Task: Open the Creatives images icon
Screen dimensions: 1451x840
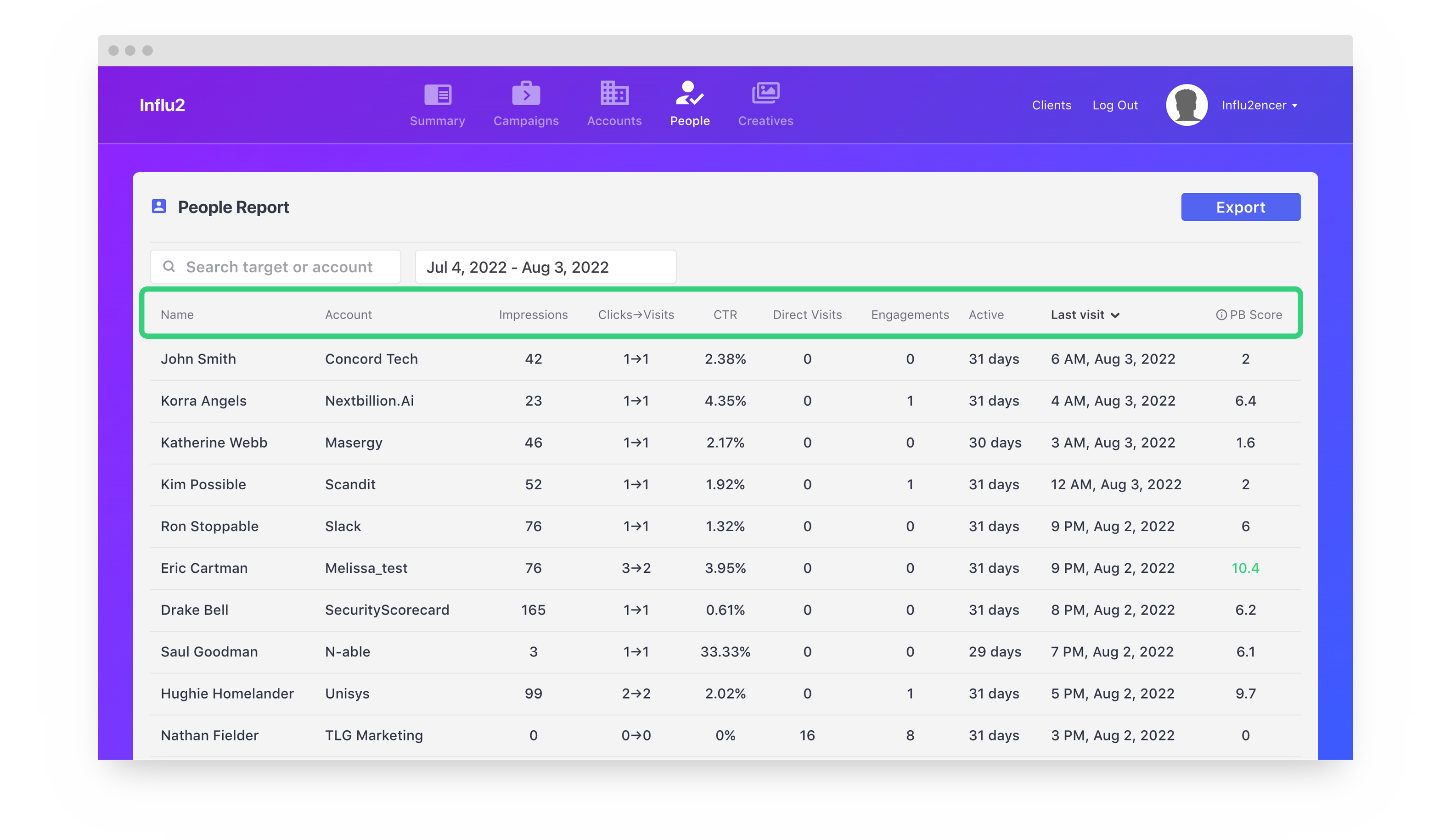Action: pos(765,93)
